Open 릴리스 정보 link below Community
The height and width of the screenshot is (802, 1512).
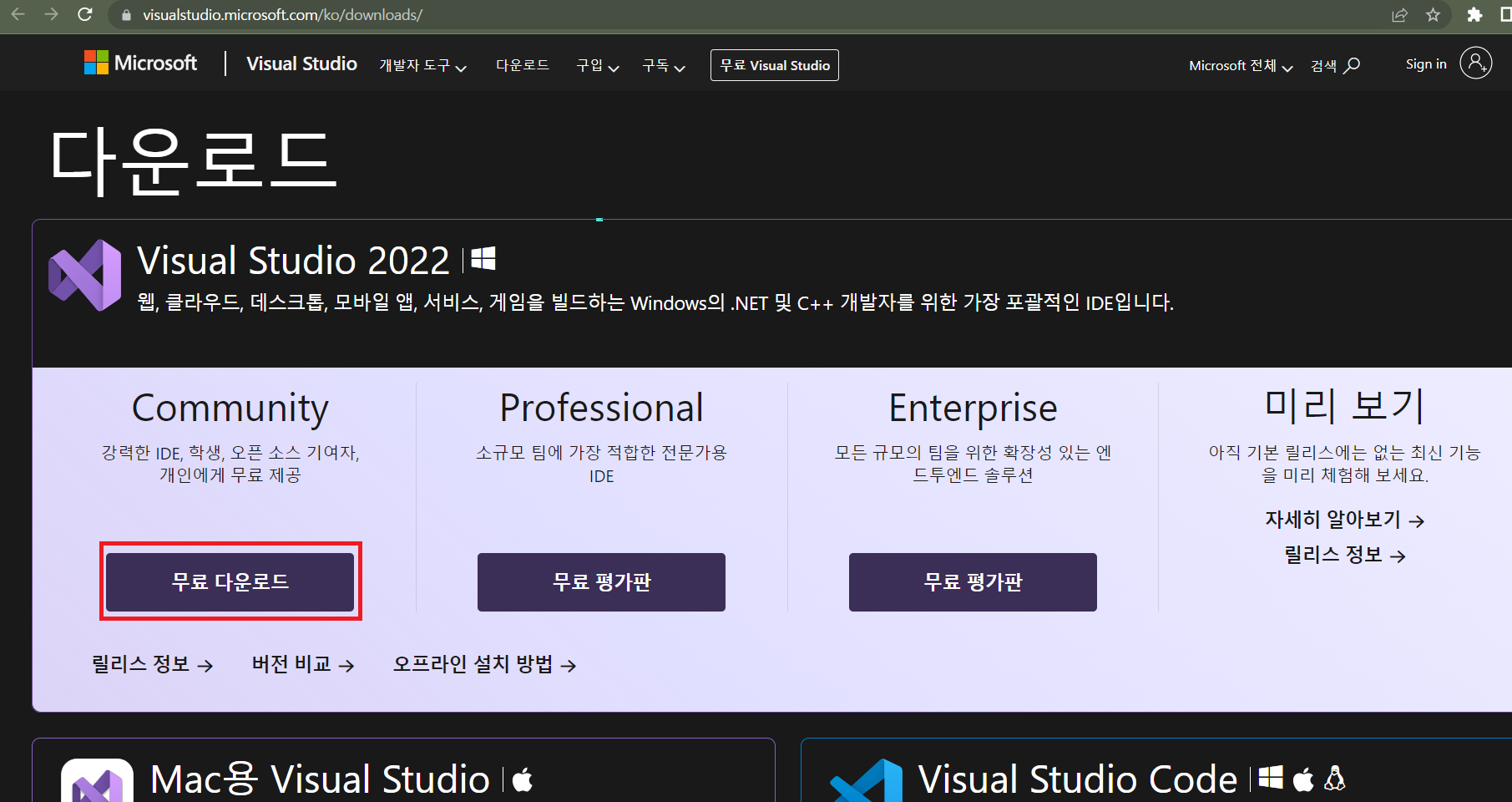152,664
